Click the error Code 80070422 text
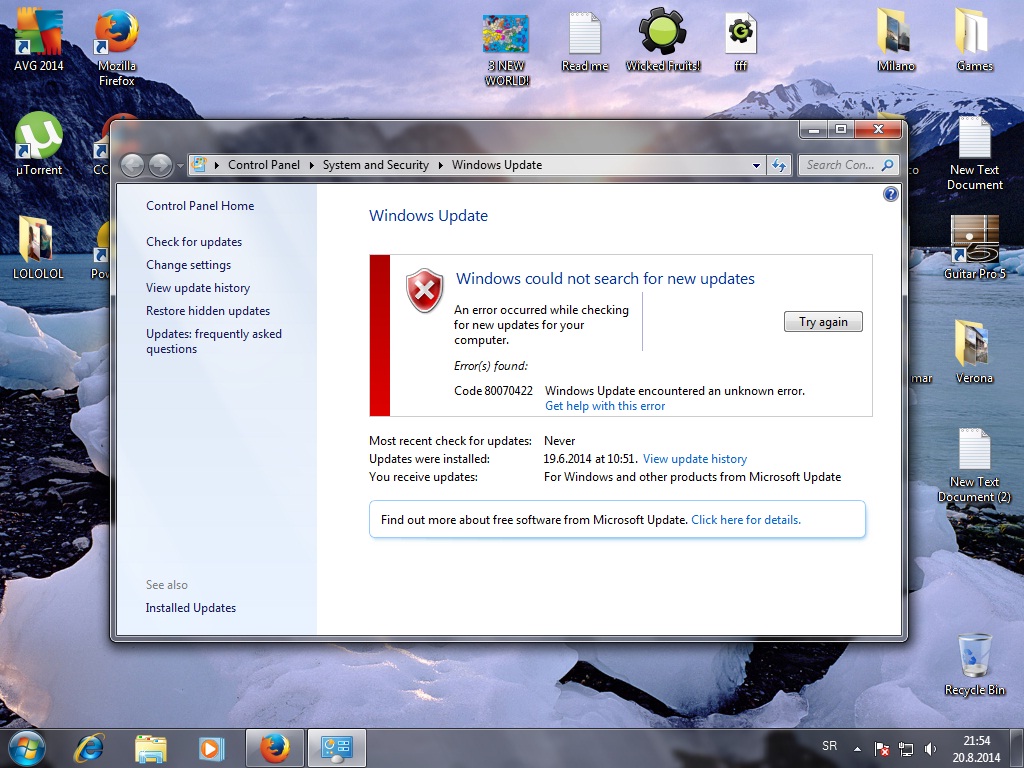This screenshot has height=768, width=1024. 493,391
